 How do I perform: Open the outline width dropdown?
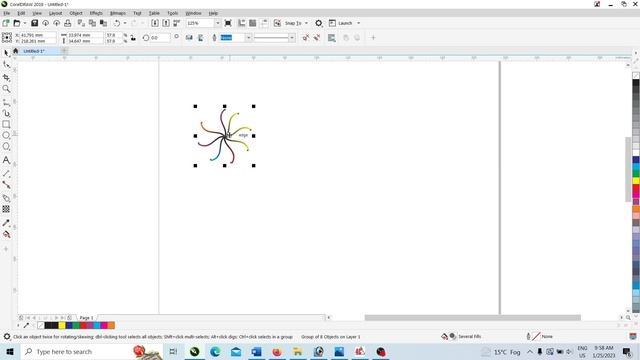coord(248,38)
